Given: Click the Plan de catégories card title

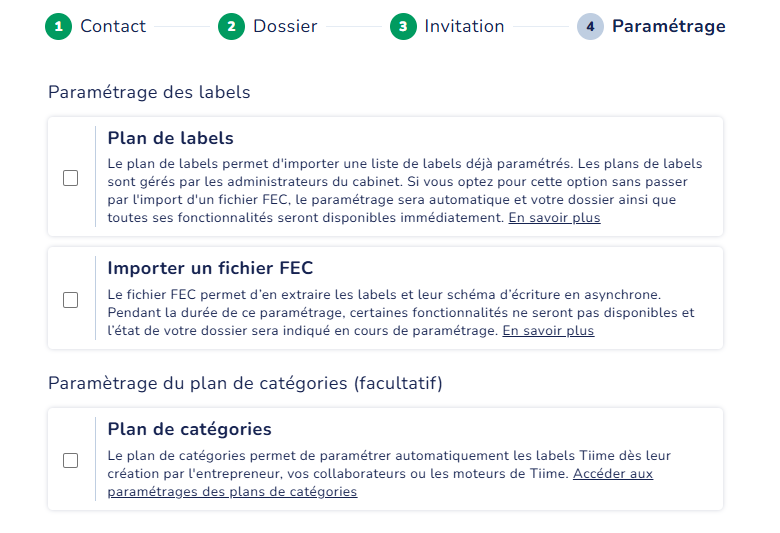Looking at the screenshot, I should pos(189,429).
